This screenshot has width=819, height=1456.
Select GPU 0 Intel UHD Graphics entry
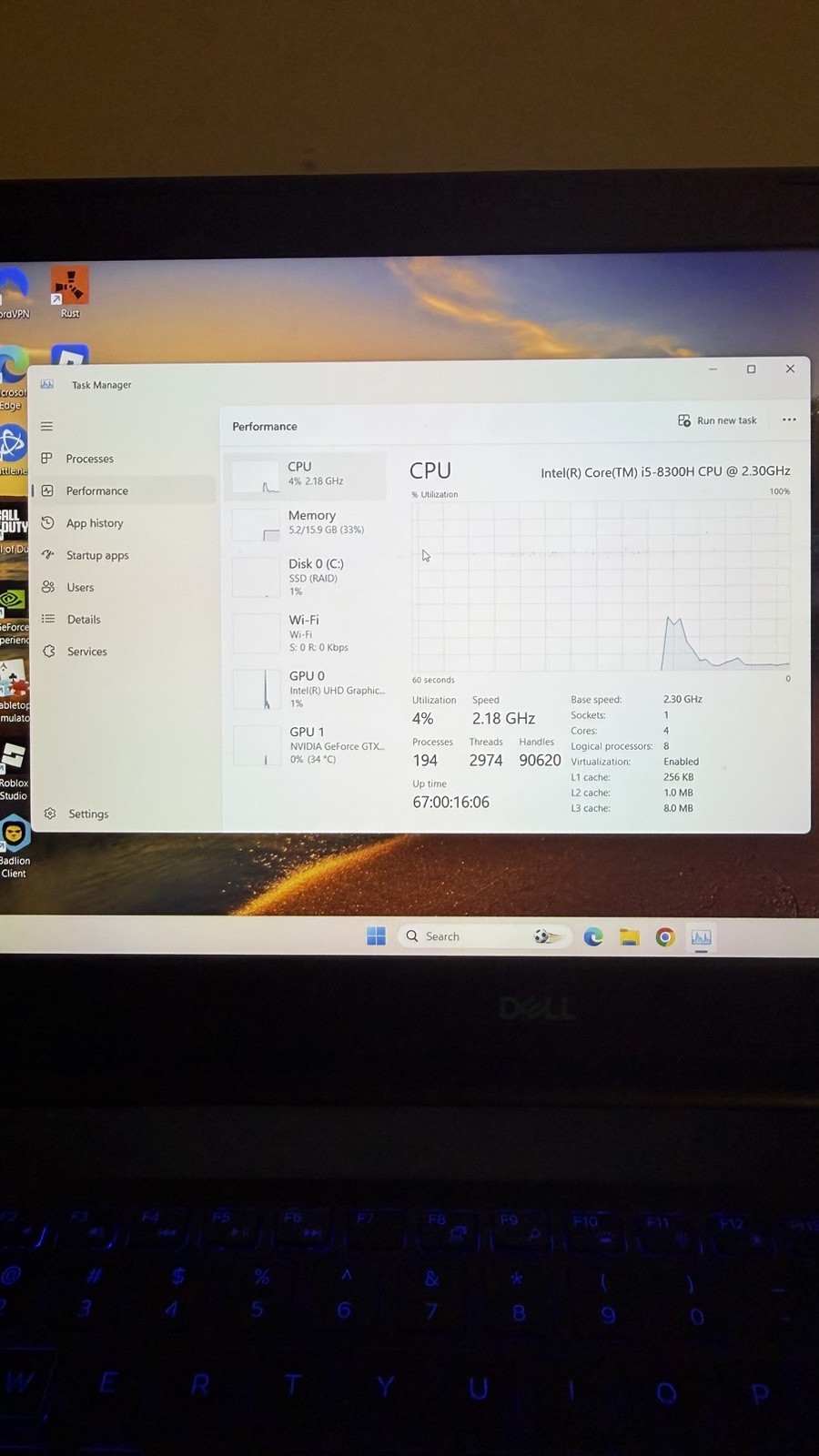tap(305, 689)
